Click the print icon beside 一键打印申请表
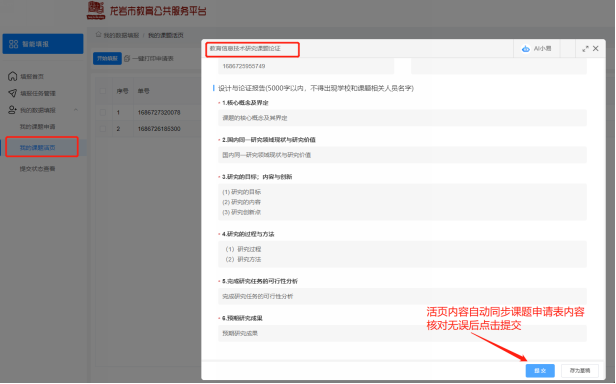 [x=127, y=59]
